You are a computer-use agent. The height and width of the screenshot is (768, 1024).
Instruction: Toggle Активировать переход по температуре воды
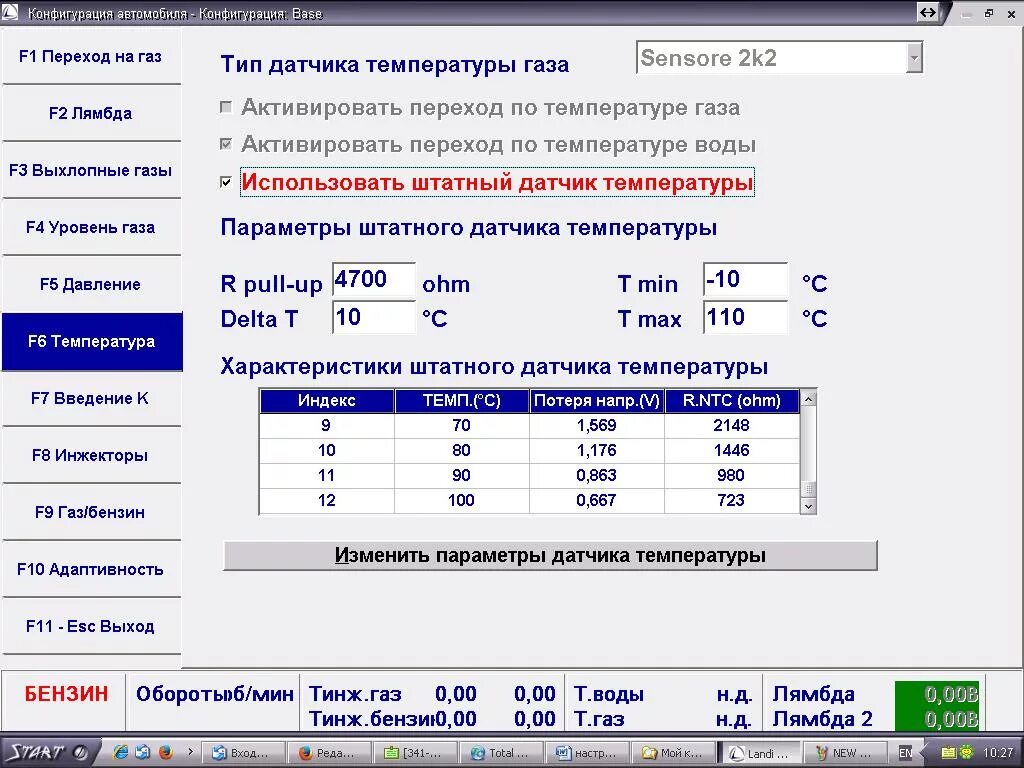pos(227,144)
